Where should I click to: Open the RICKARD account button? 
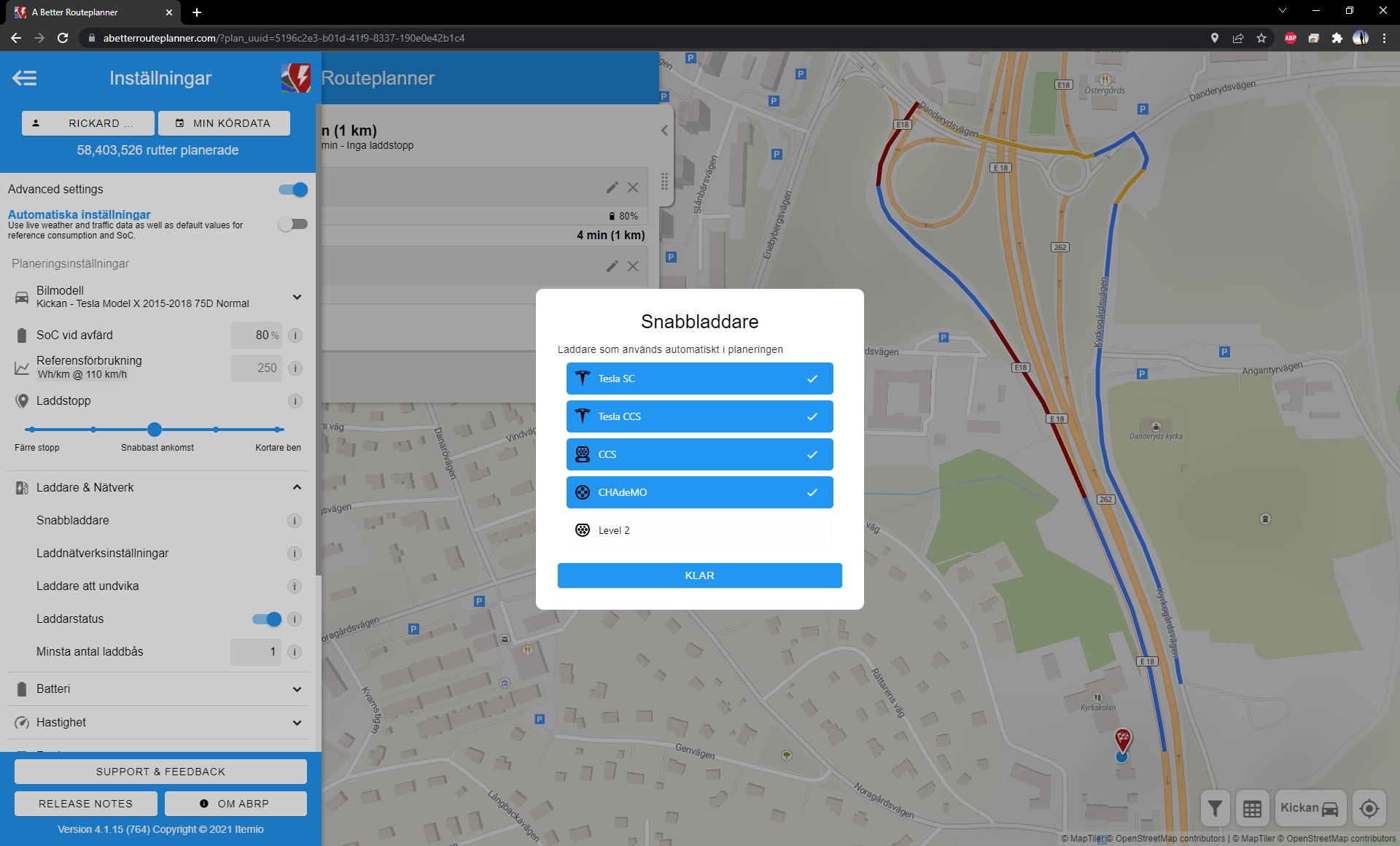(87, 123)
